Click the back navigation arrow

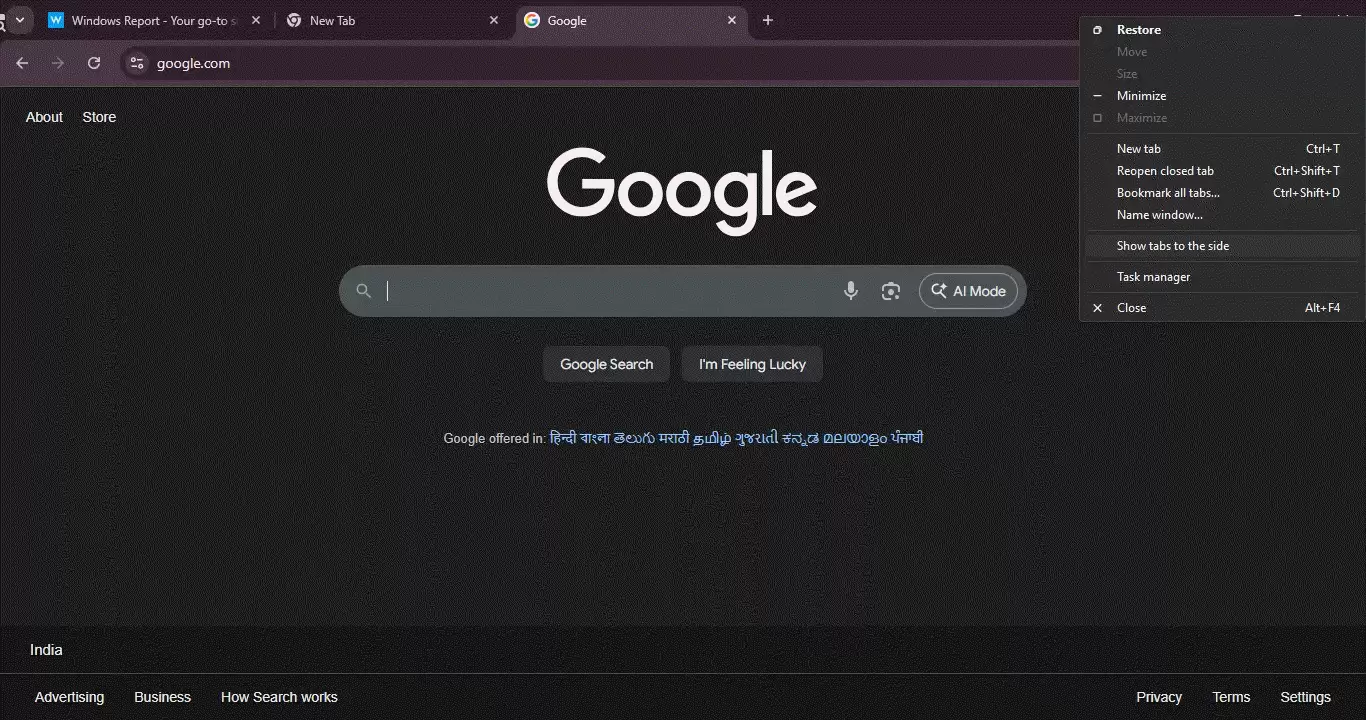[22, 62]
